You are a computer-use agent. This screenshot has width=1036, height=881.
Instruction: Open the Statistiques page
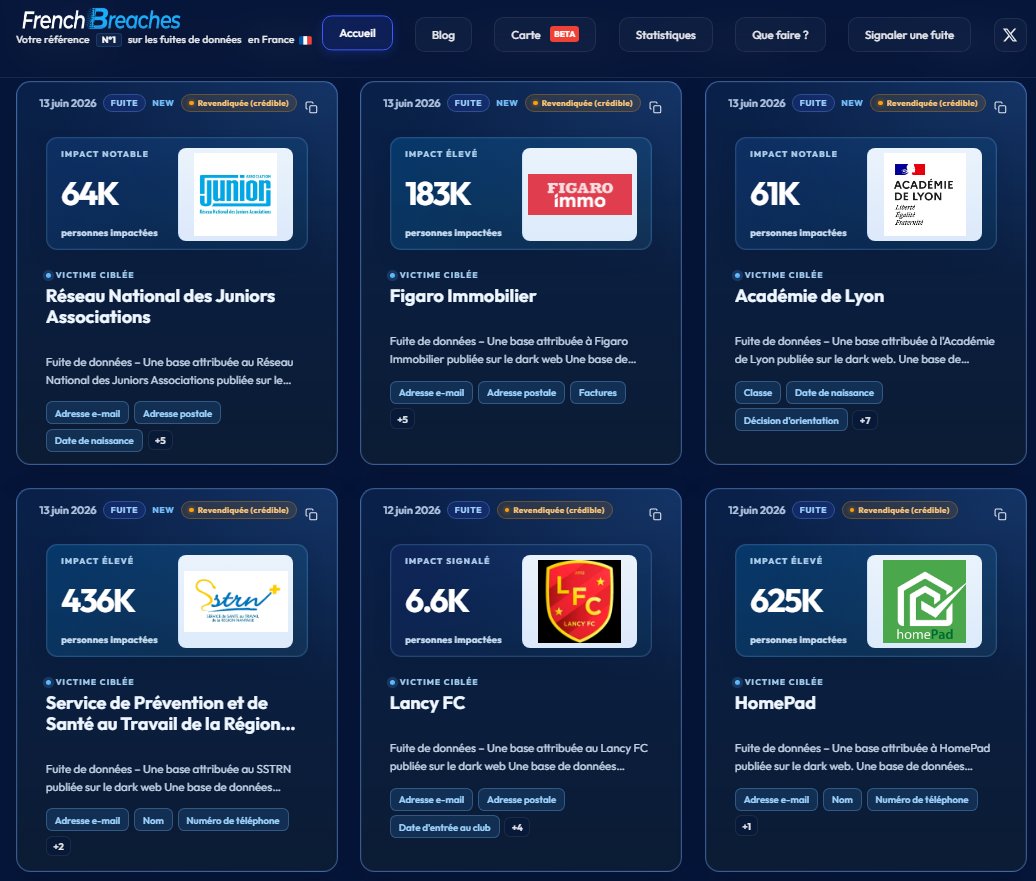tap(665, 35)
